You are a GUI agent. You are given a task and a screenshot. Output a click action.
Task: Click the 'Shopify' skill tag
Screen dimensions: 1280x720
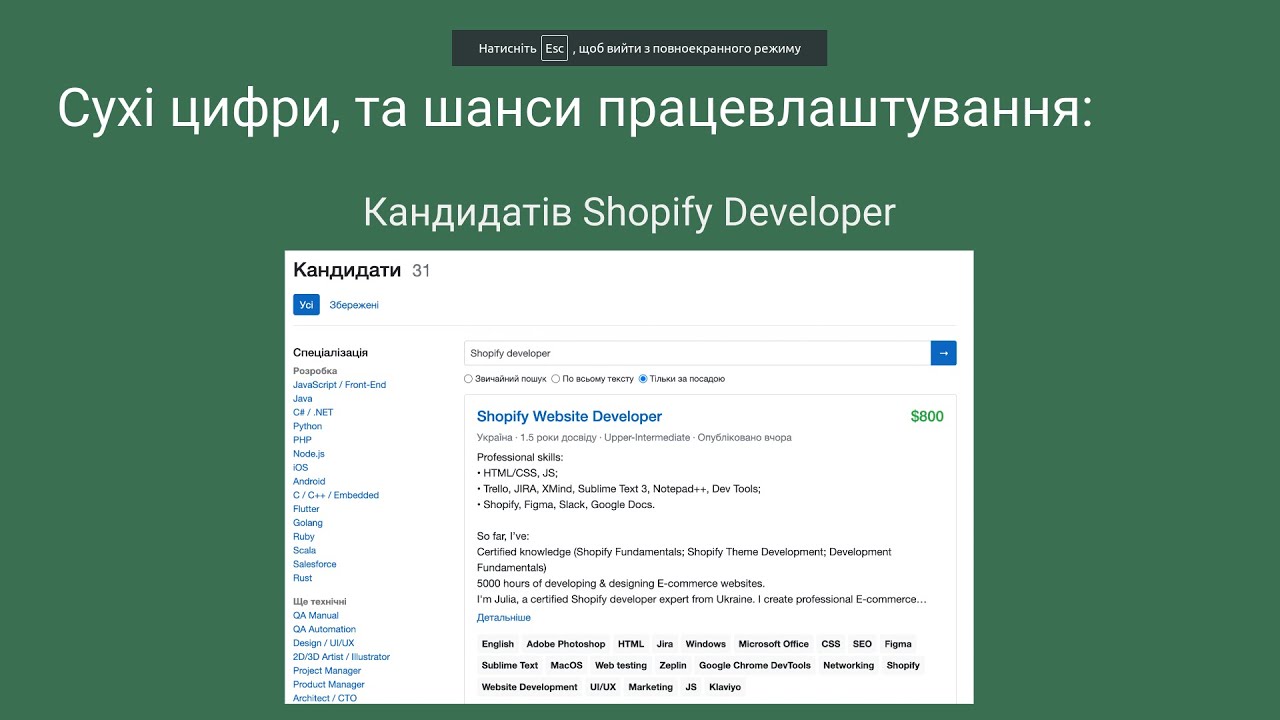[903, 665]
